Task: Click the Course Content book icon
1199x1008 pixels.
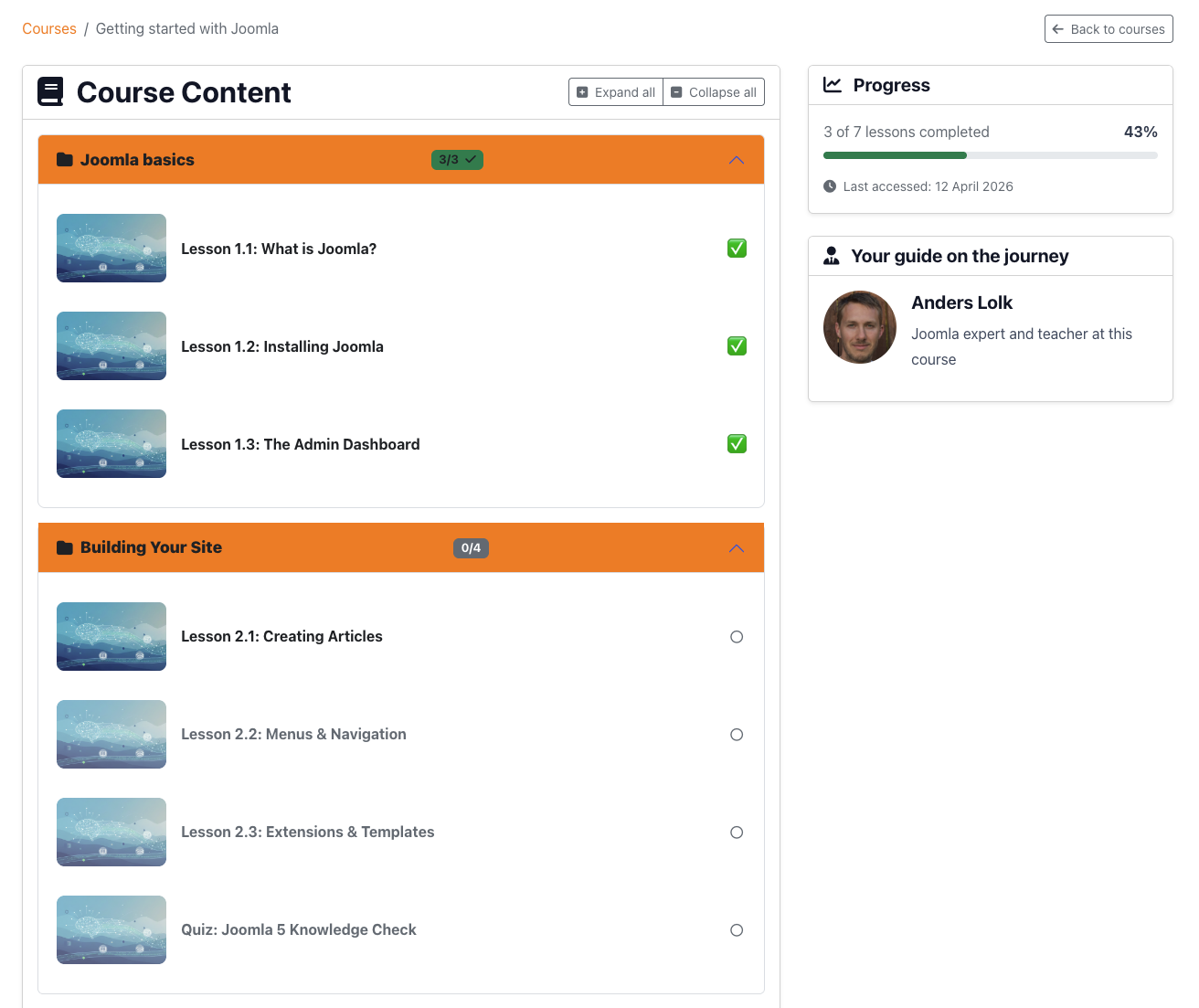Action: point(50,91)
